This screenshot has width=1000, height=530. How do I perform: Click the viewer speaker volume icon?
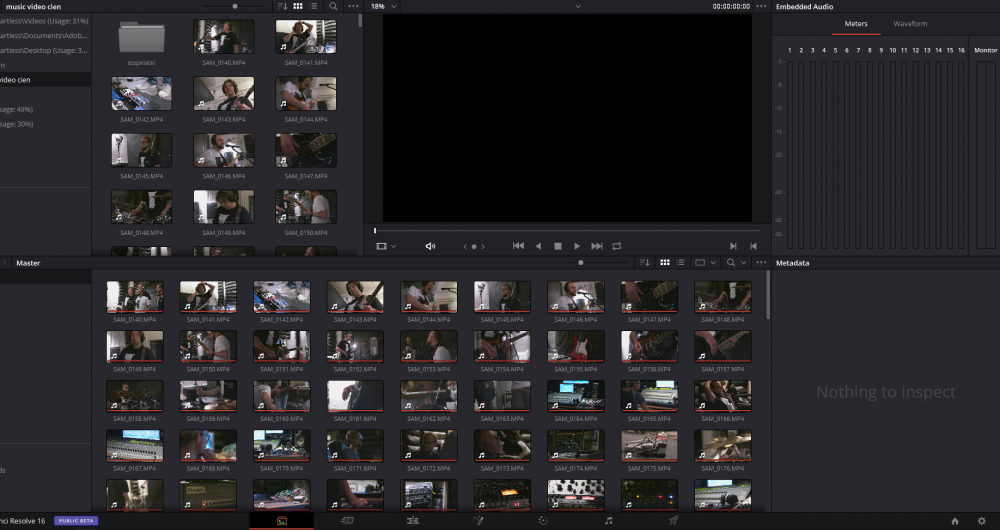point(430,246)
